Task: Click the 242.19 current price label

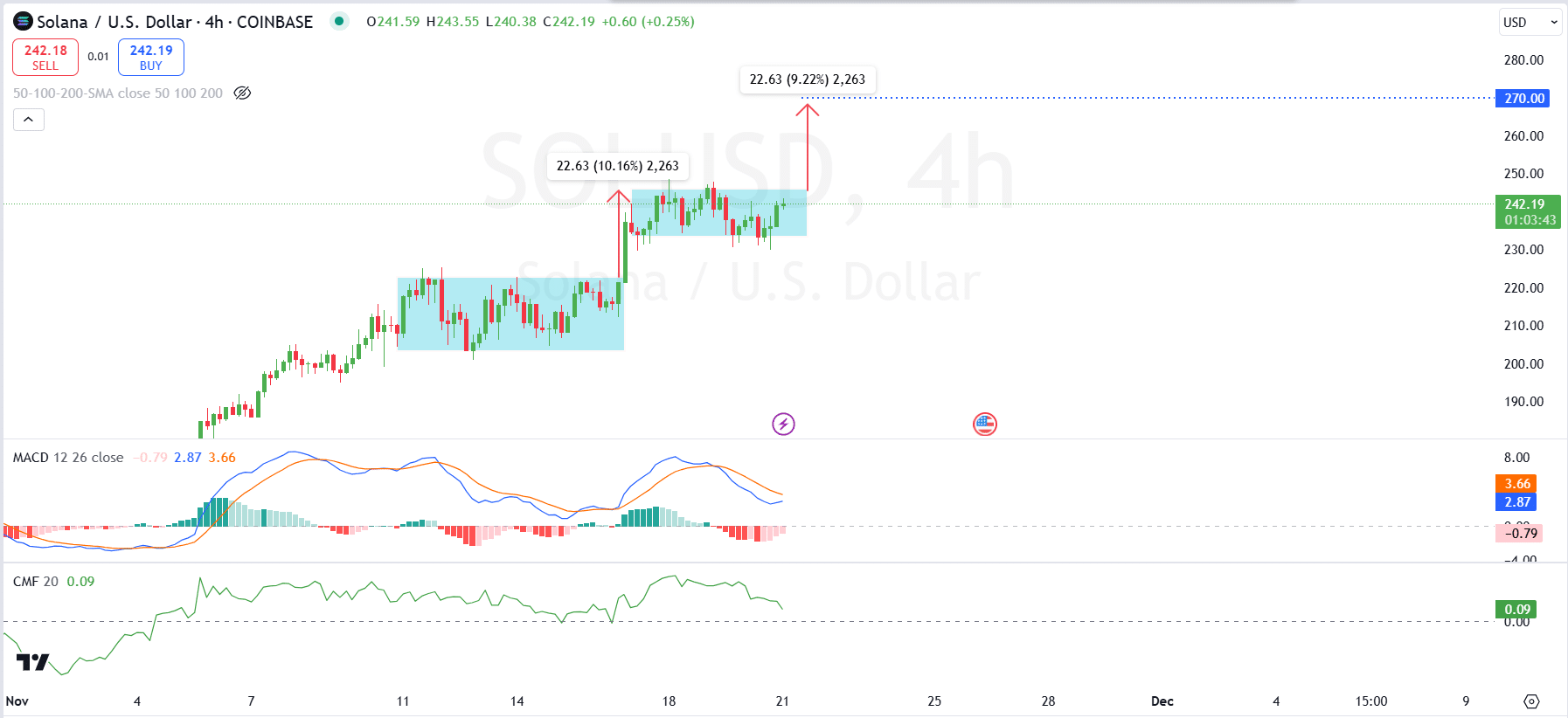Action: click(1528, 211)
